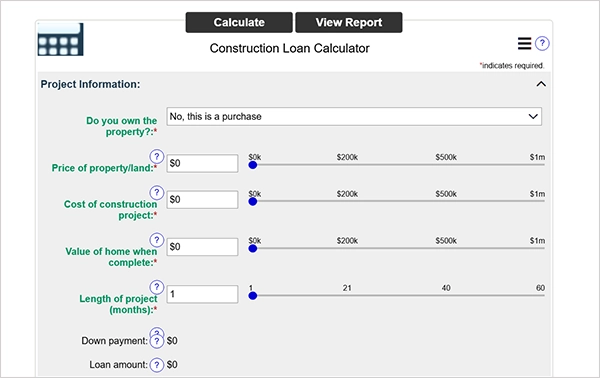
Task: Click the $1m mark on Value of home slider
Action: click(537, 241)
